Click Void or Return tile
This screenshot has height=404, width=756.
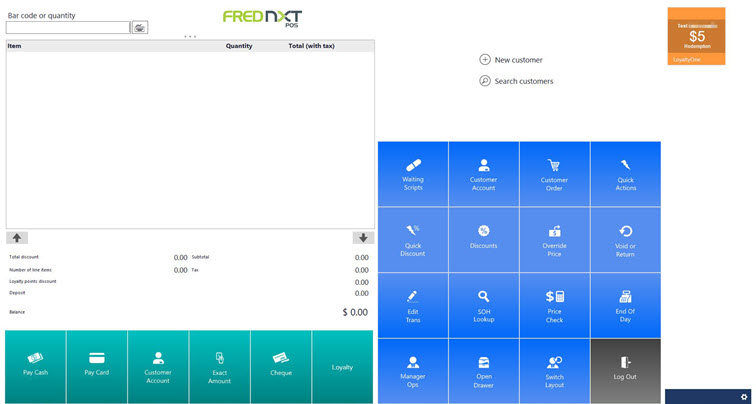click(x=625, y=240)
